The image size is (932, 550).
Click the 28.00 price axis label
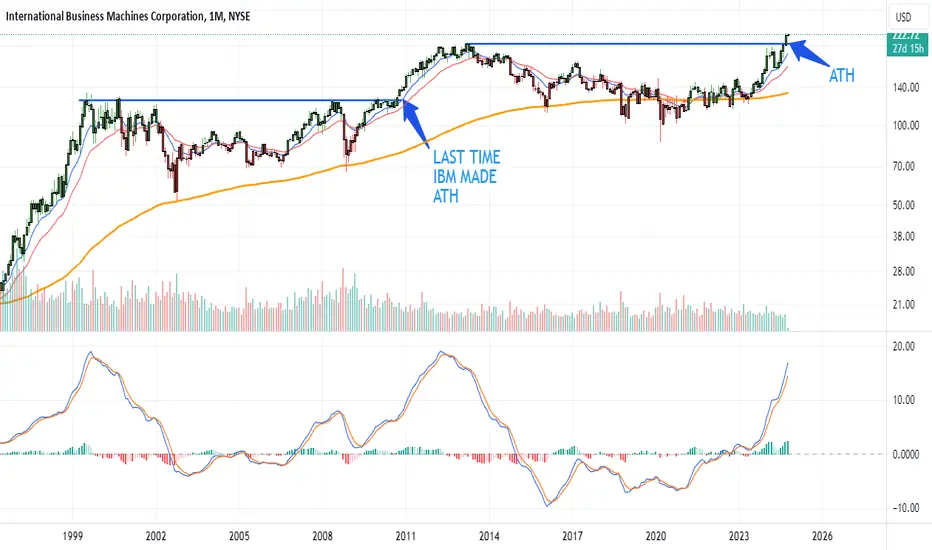point(903,271)
